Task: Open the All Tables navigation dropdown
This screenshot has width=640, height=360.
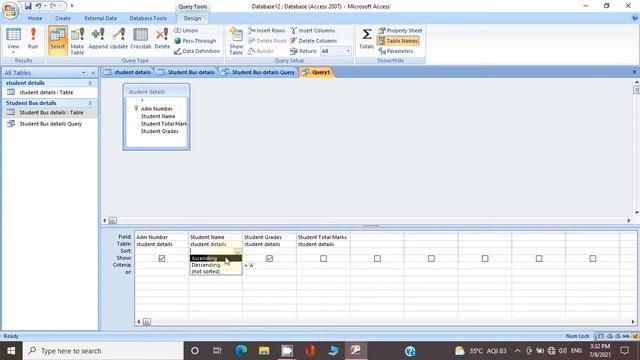Action: click(84, 73)
